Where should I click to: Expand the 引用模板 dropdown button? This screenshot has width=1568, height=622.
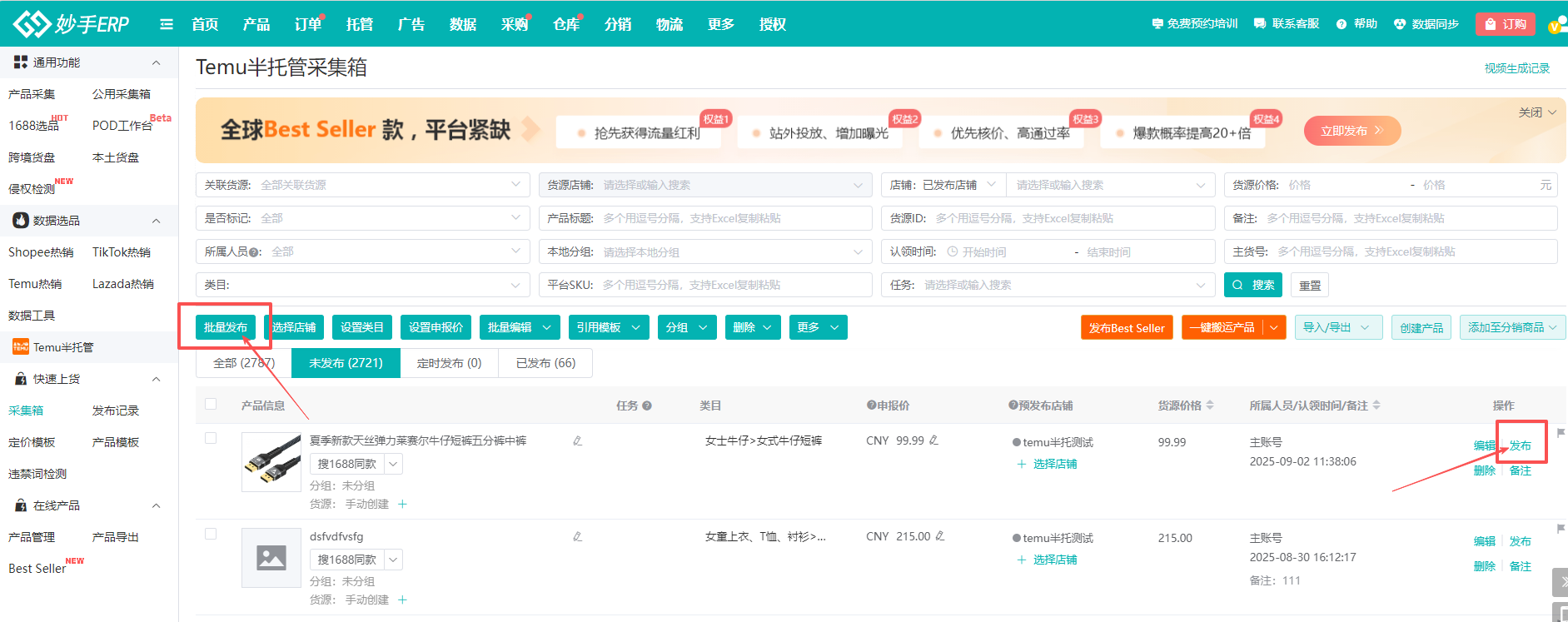[x=609, y=327]
